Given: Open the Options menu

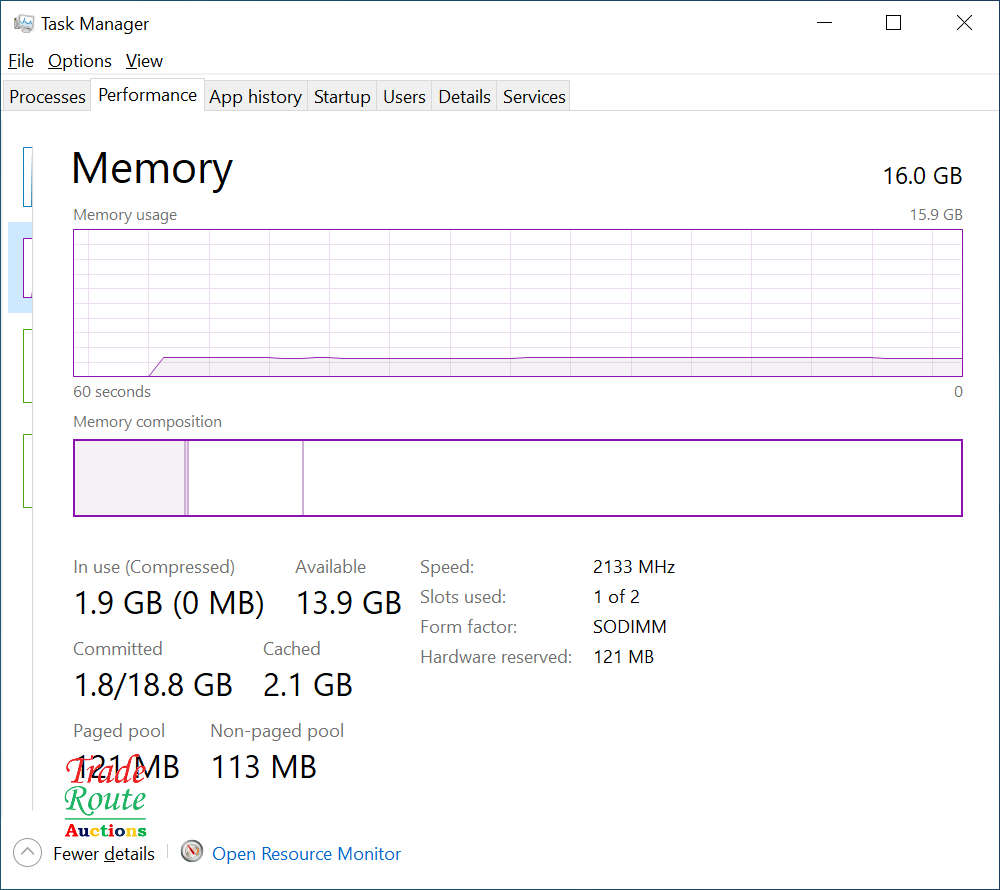Looking at the screenshot, I should pyautogui.click(x=80, y=61).
